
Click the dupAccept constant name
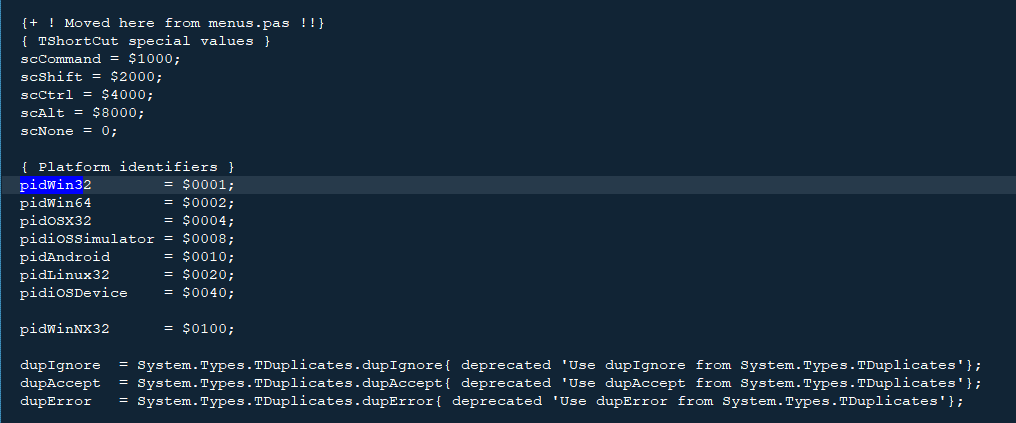point(60,383)
